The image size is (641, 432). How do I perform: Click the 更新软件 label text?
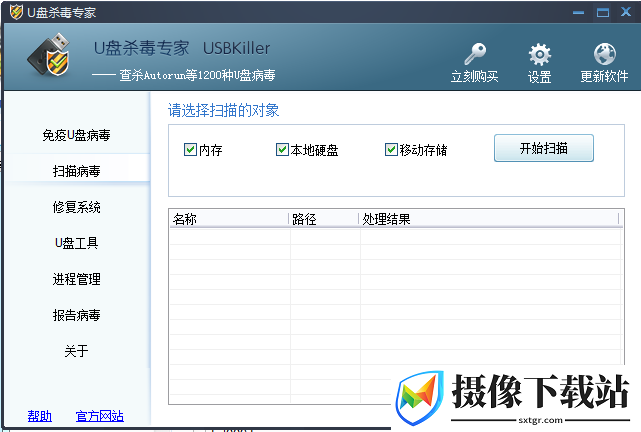point(605,76)
